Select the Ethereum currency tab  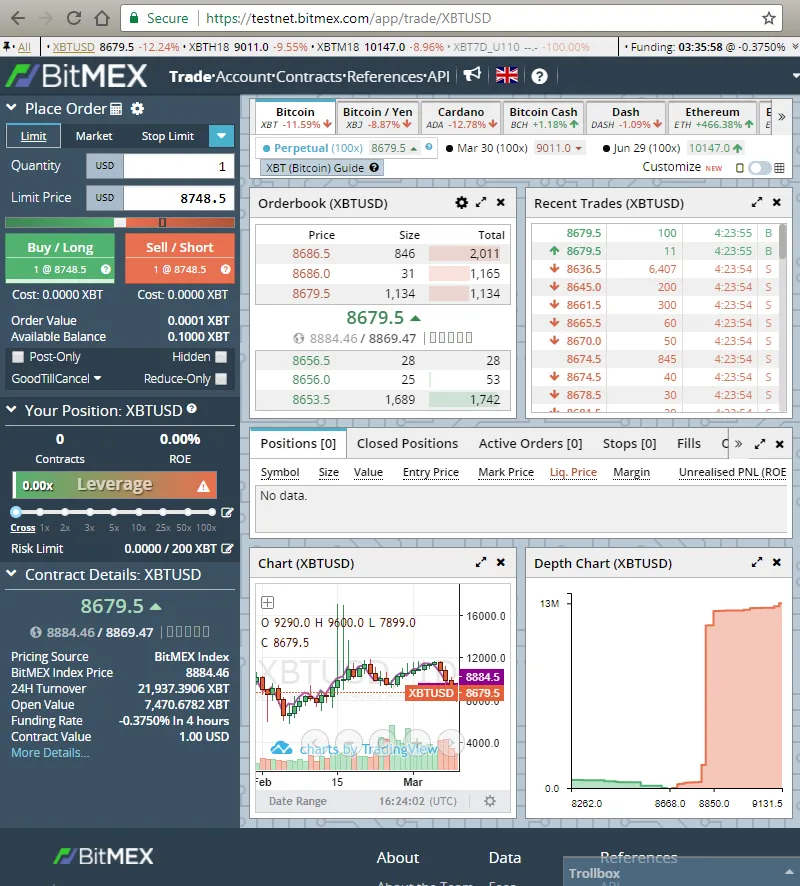coord(712,117)
